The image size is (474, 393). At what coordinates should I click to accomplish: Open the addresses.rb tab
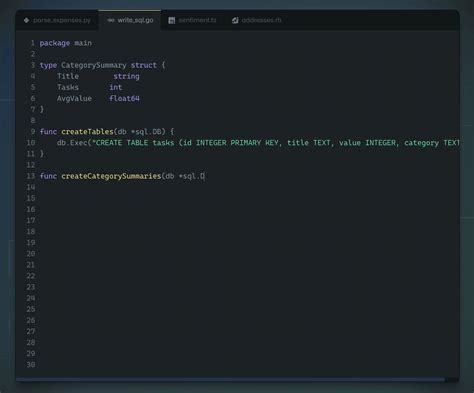(x=257, y=20)
